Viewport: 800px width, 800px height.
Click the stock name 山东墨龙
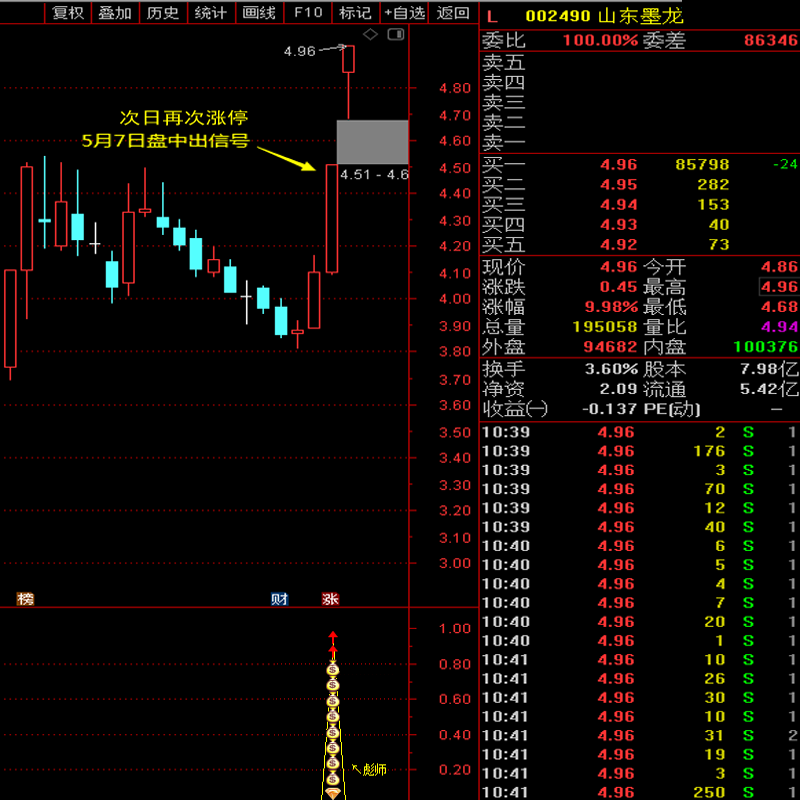pos(641,15)
